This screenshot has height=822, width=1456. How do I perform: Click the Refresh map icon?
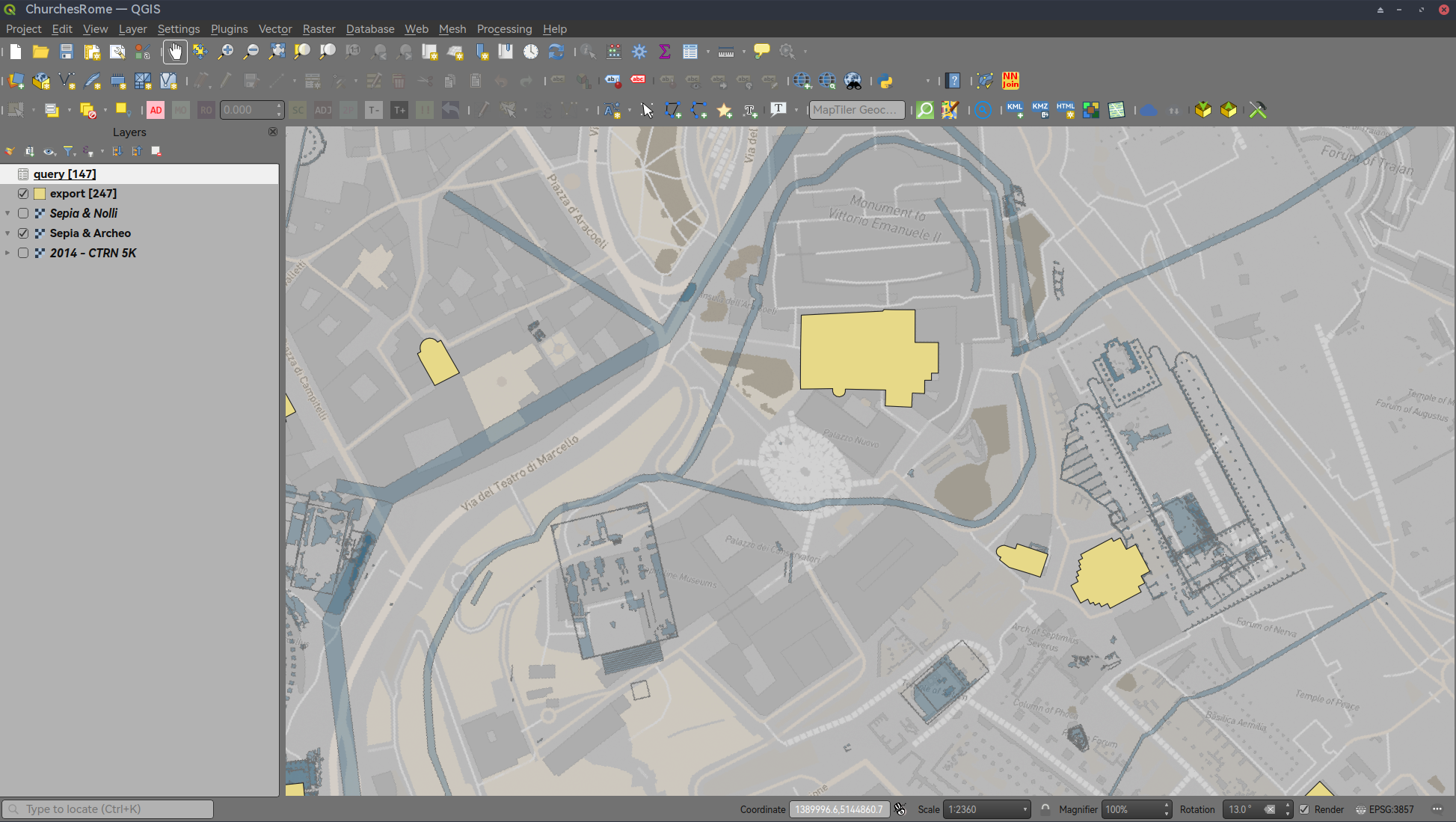pos(556,52)
